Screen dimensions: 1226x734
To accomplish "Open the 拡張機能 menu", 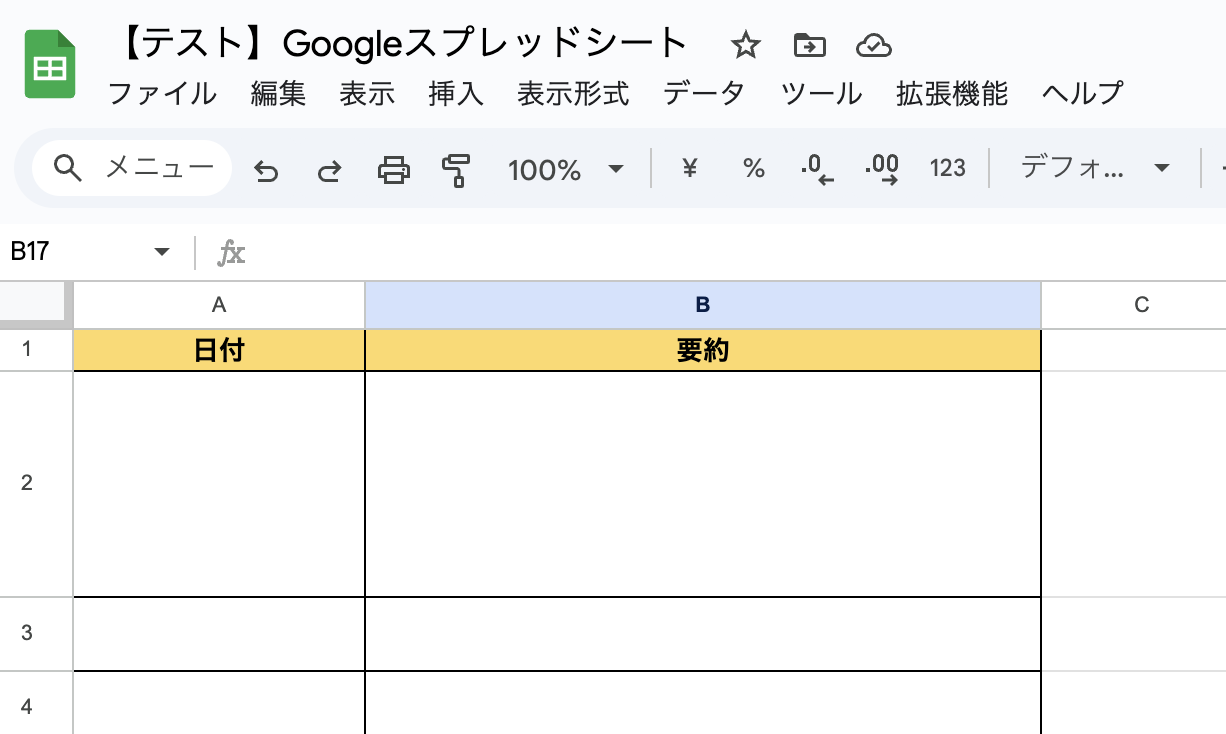I will [952, 94].
